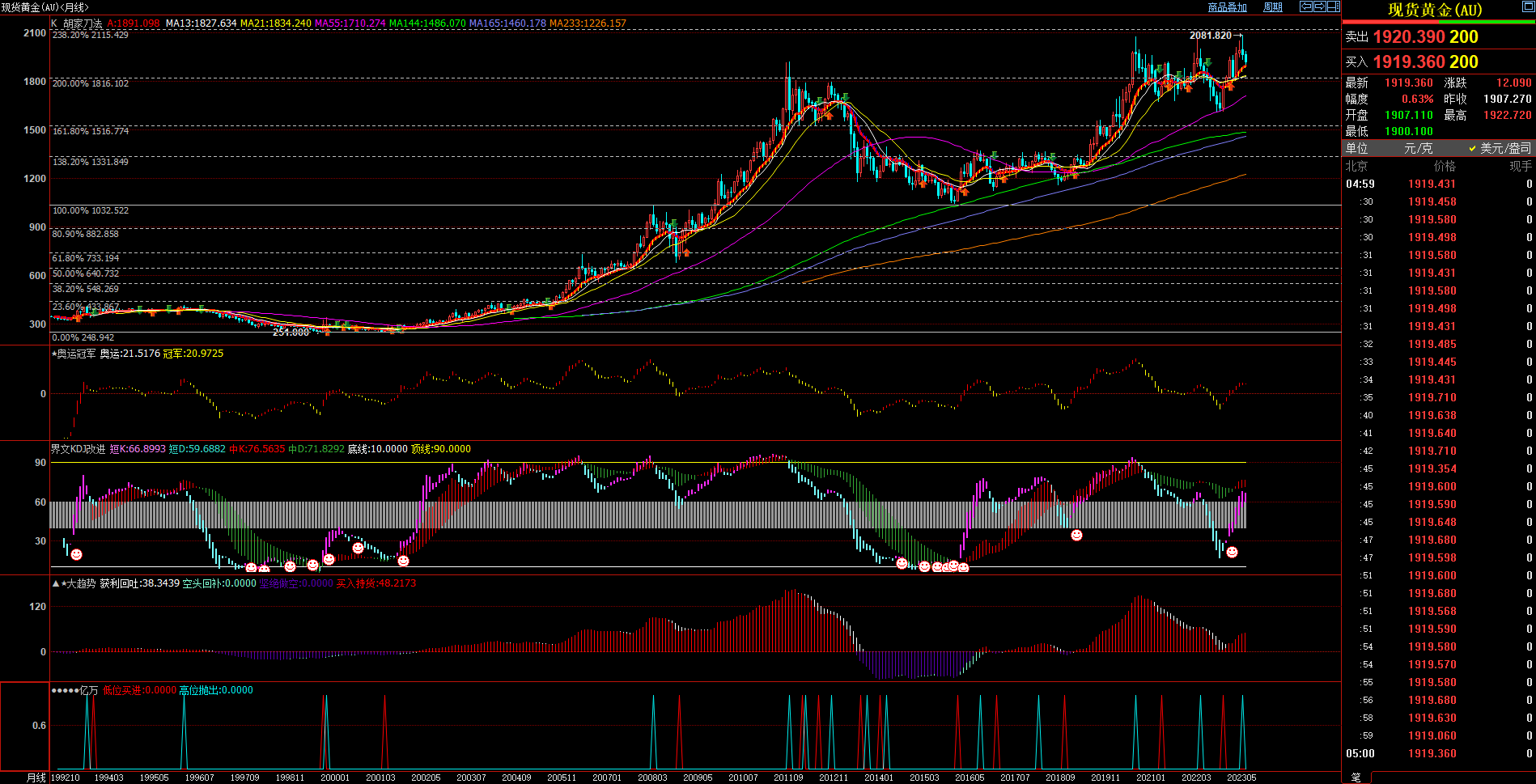Click the maximize quote panel icon
Screen dimensions: 1536x784
click(1527, 7)
